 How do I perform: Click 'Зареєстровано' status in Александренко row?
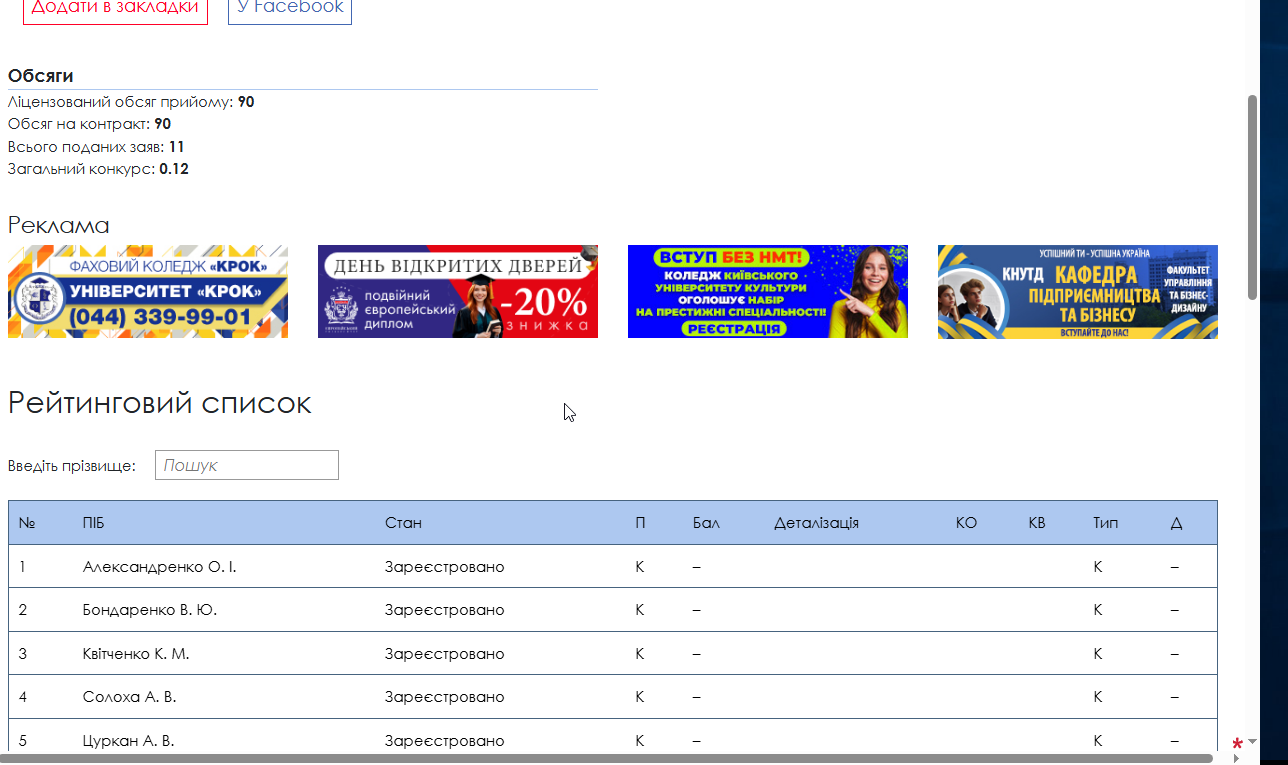444,567
